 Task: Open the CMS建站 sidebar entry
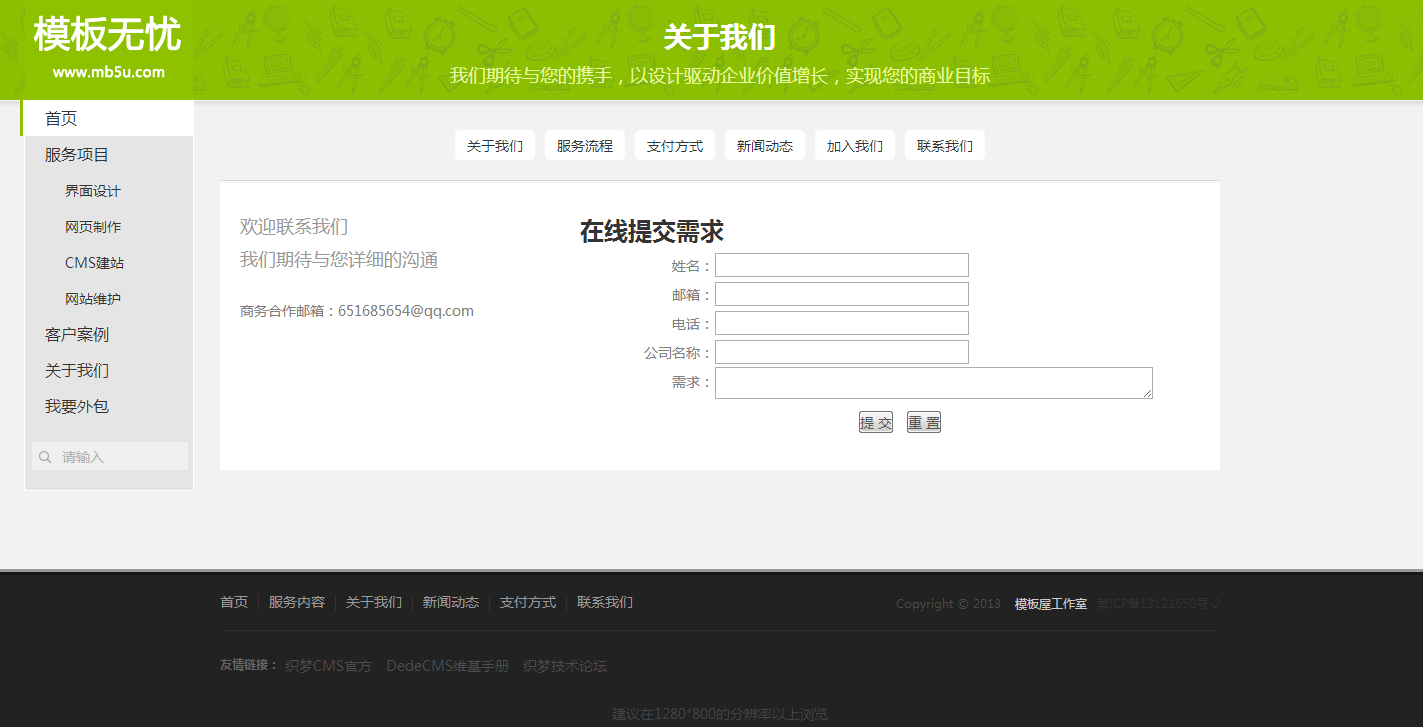(x=94, y=263)
